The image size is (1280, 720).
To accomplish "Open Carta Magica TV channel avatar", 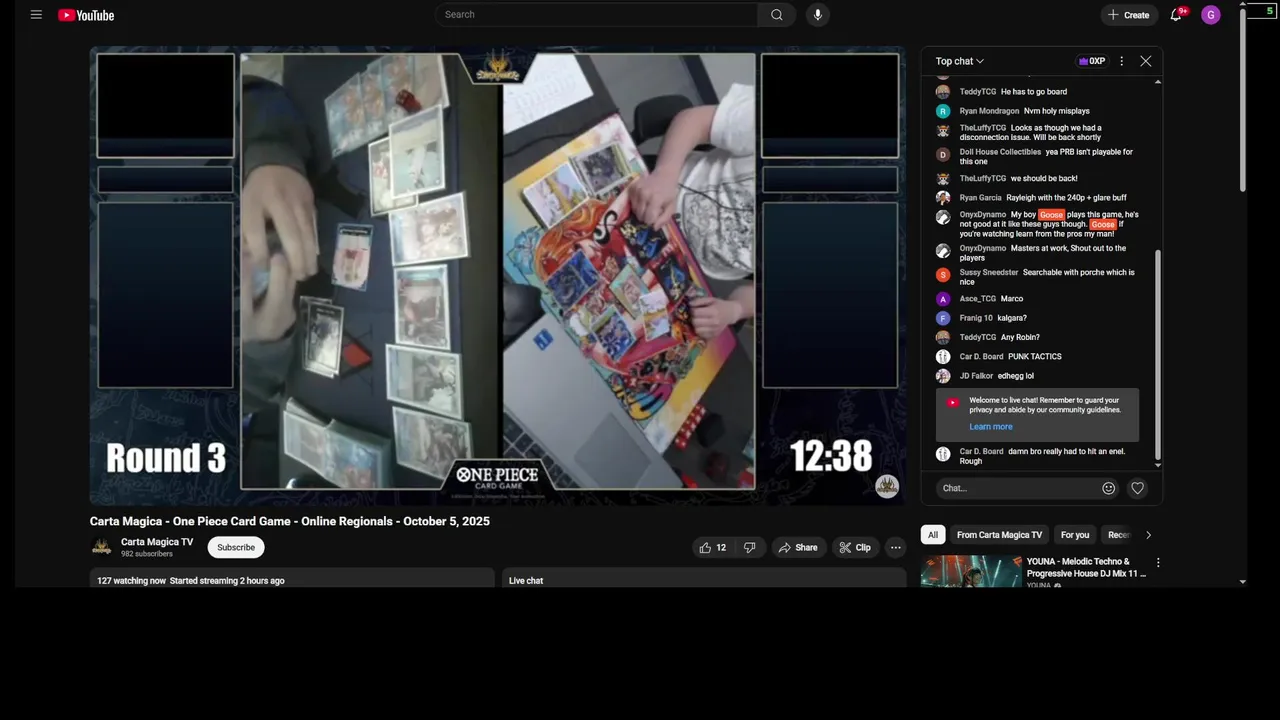I will coord(101,547).
